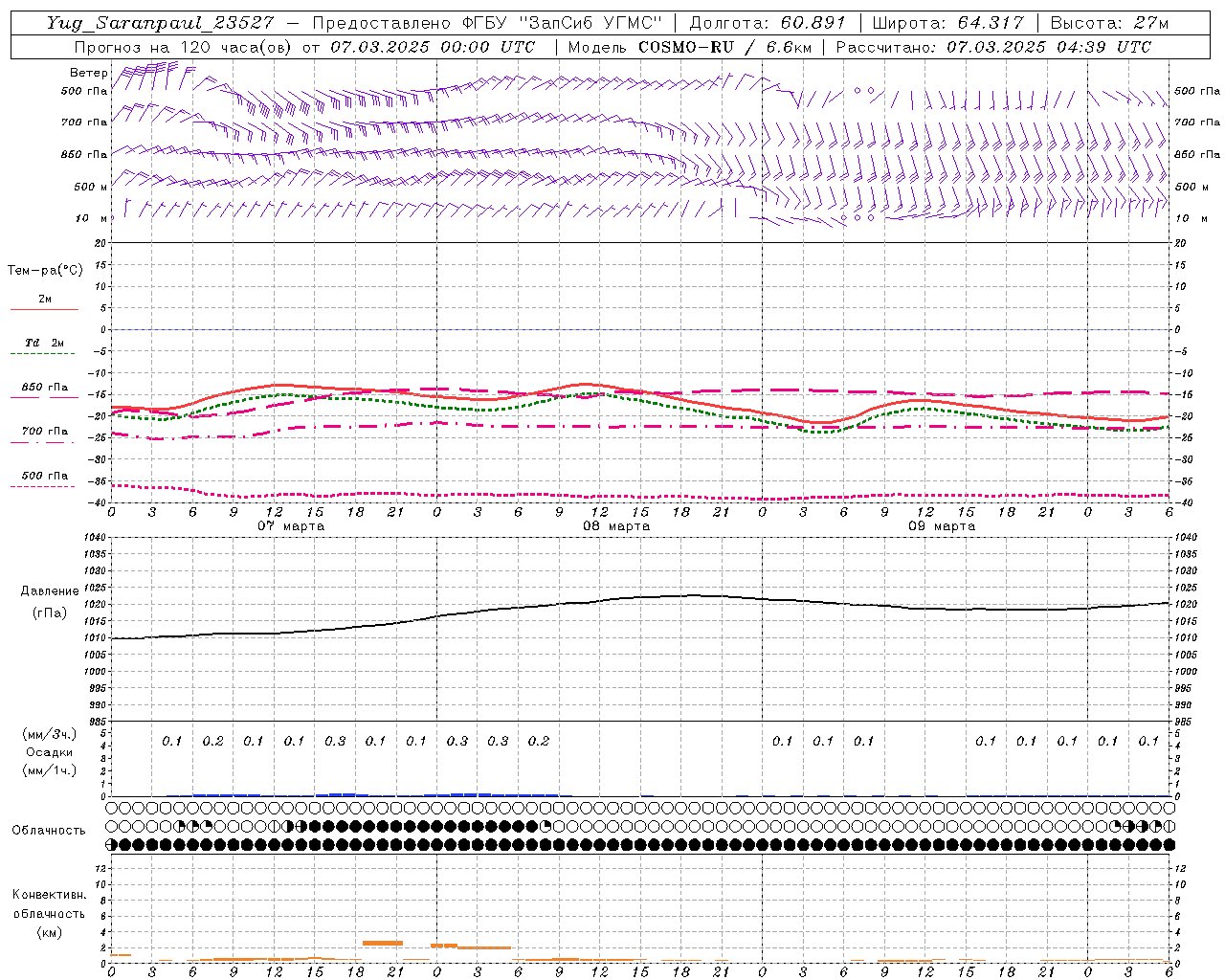Viewport: 1225px width, 980px height.
Task: Click the 500 м wind level label on left
Action: (x=91, y=187)
